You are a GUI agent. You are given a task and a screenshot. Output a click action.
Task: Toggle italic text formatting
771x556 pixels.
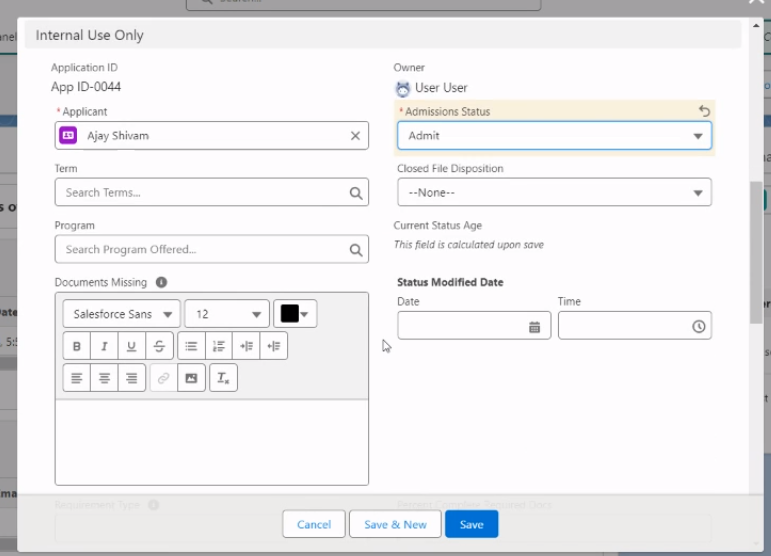pyautogui.click(x=104, y=346)
